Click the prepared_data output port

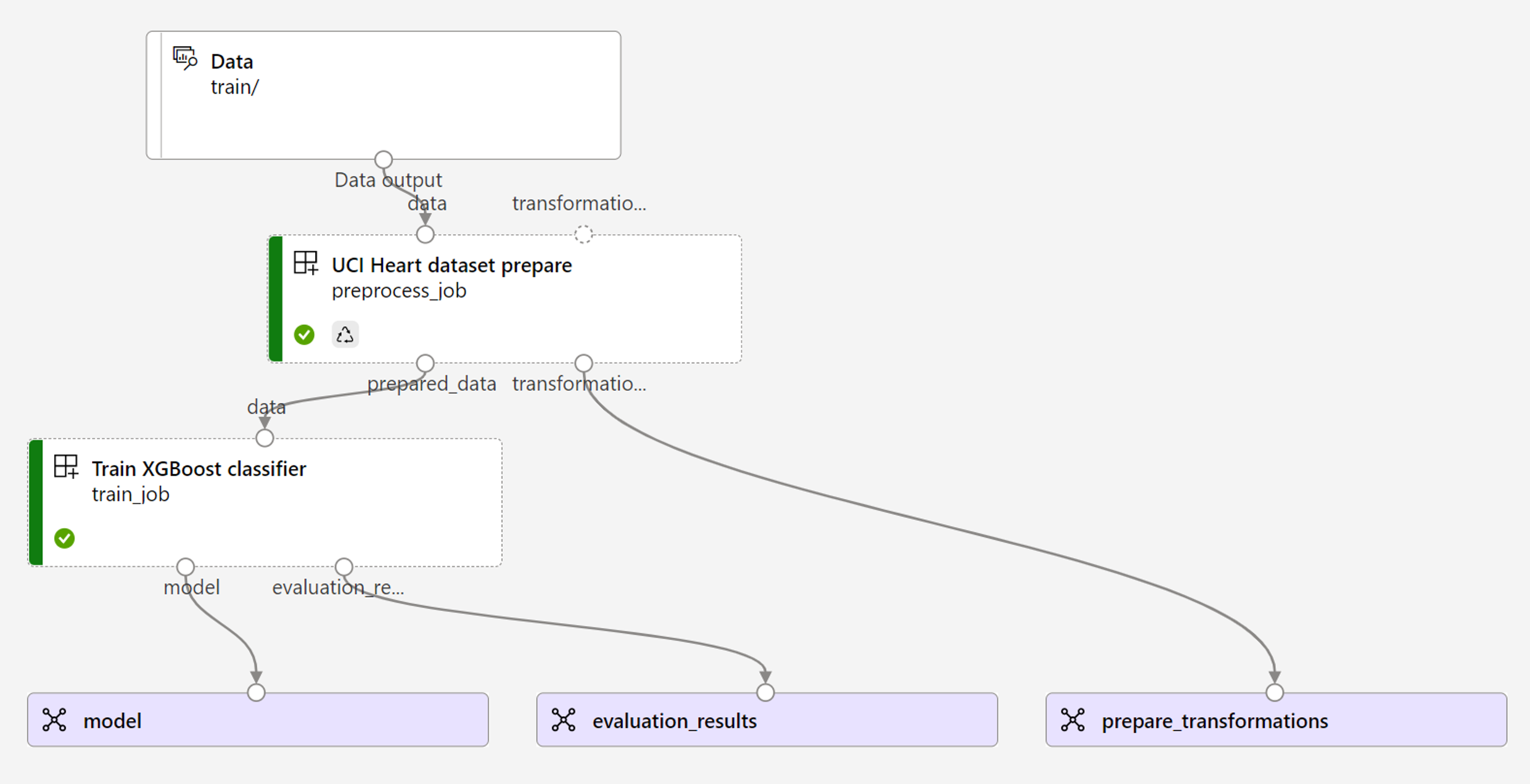(425, 363)
